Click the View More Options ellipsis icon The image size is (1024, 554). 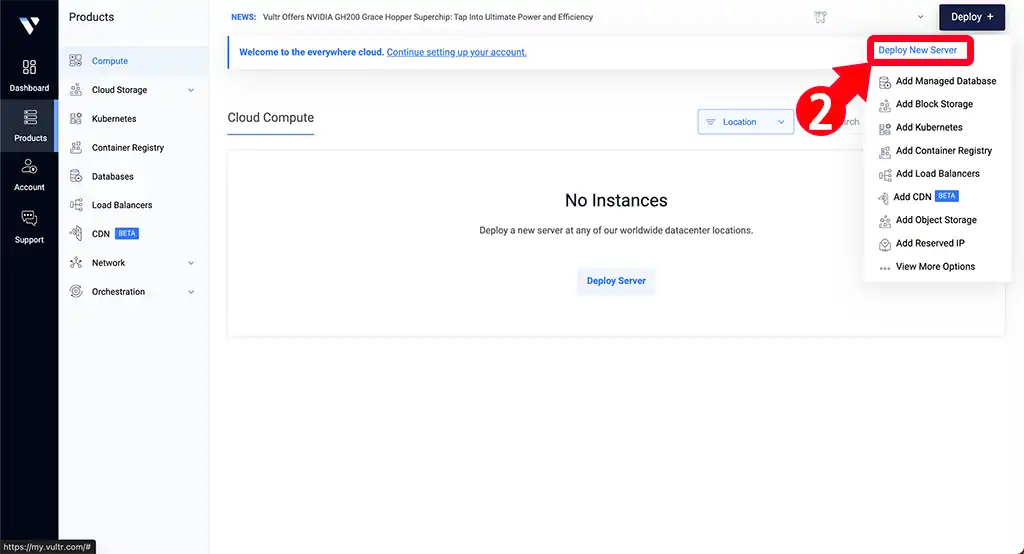click(x=885, y=268)
